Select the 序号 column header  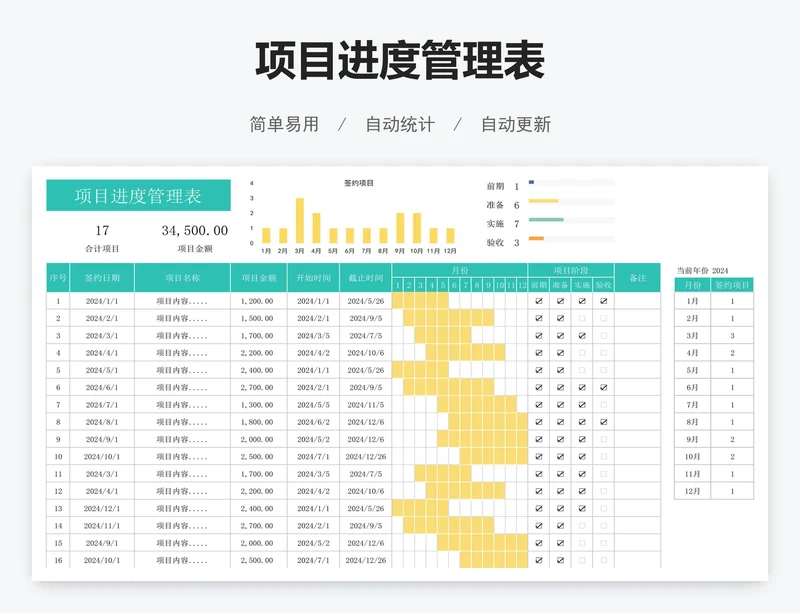click(58, 278)
